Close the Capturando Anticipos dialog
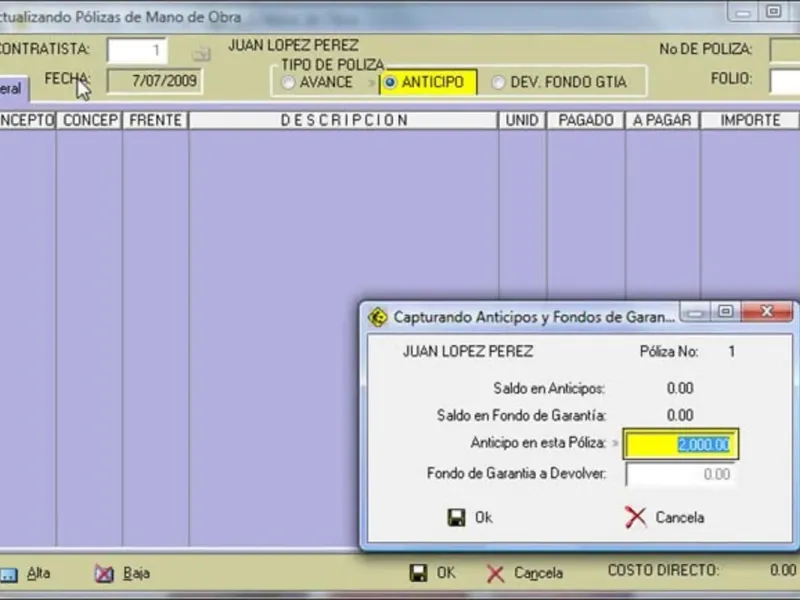The image size is (800, 600). click(x=767, y=311)
